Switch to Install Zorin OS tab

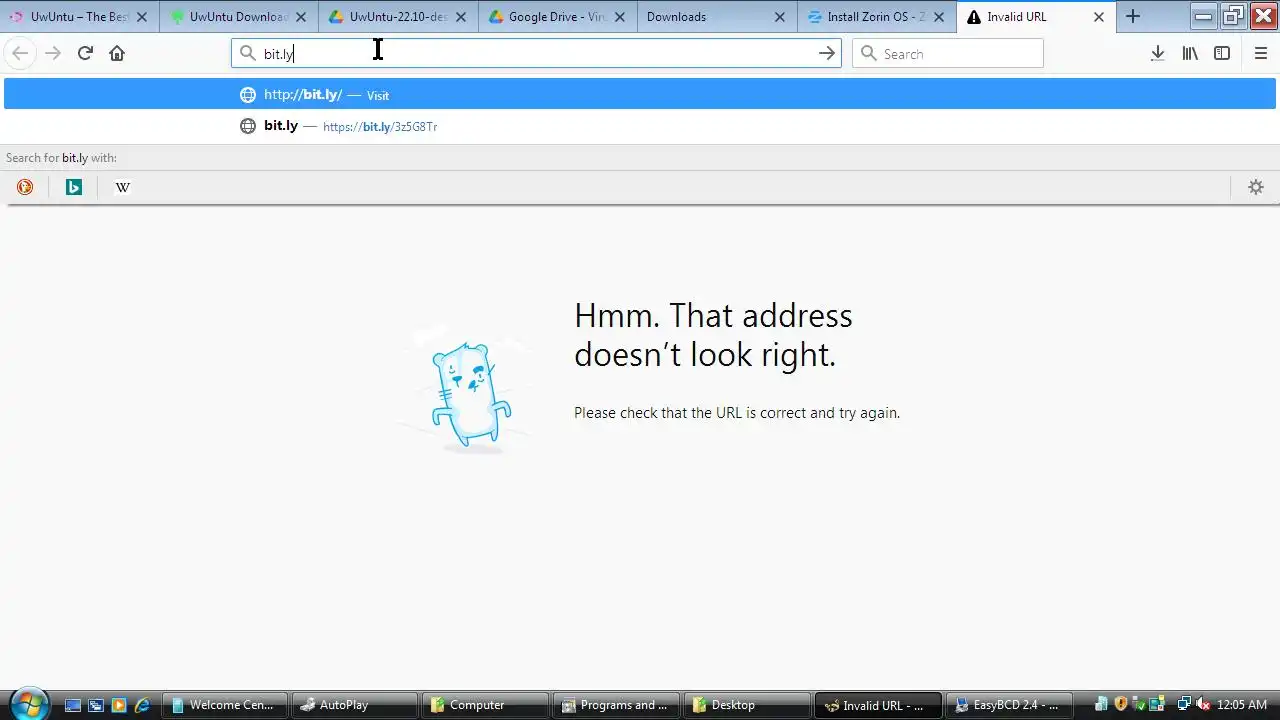(877, 17)
